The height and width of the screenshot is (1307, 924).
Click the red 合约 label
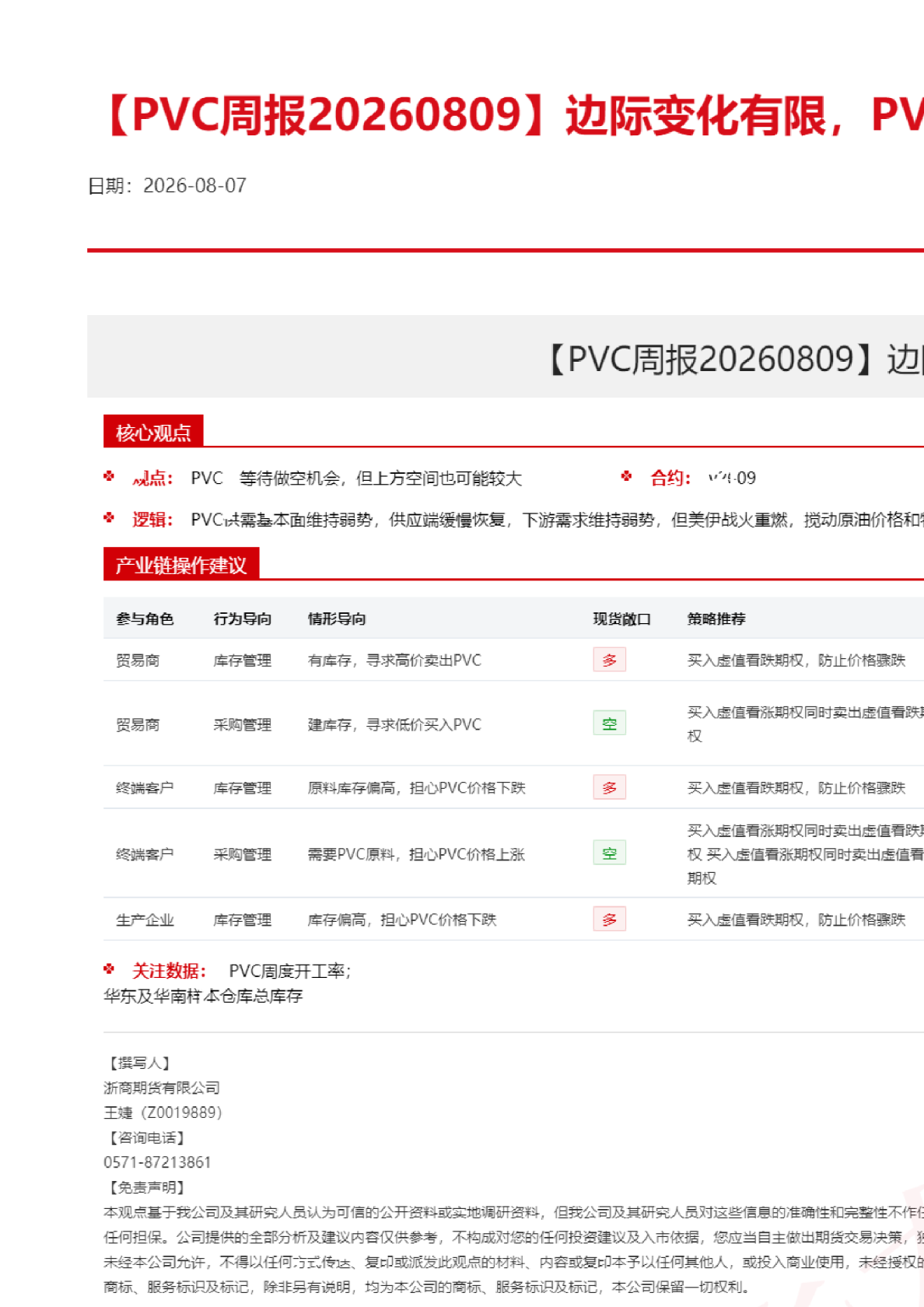coord(670,478)
